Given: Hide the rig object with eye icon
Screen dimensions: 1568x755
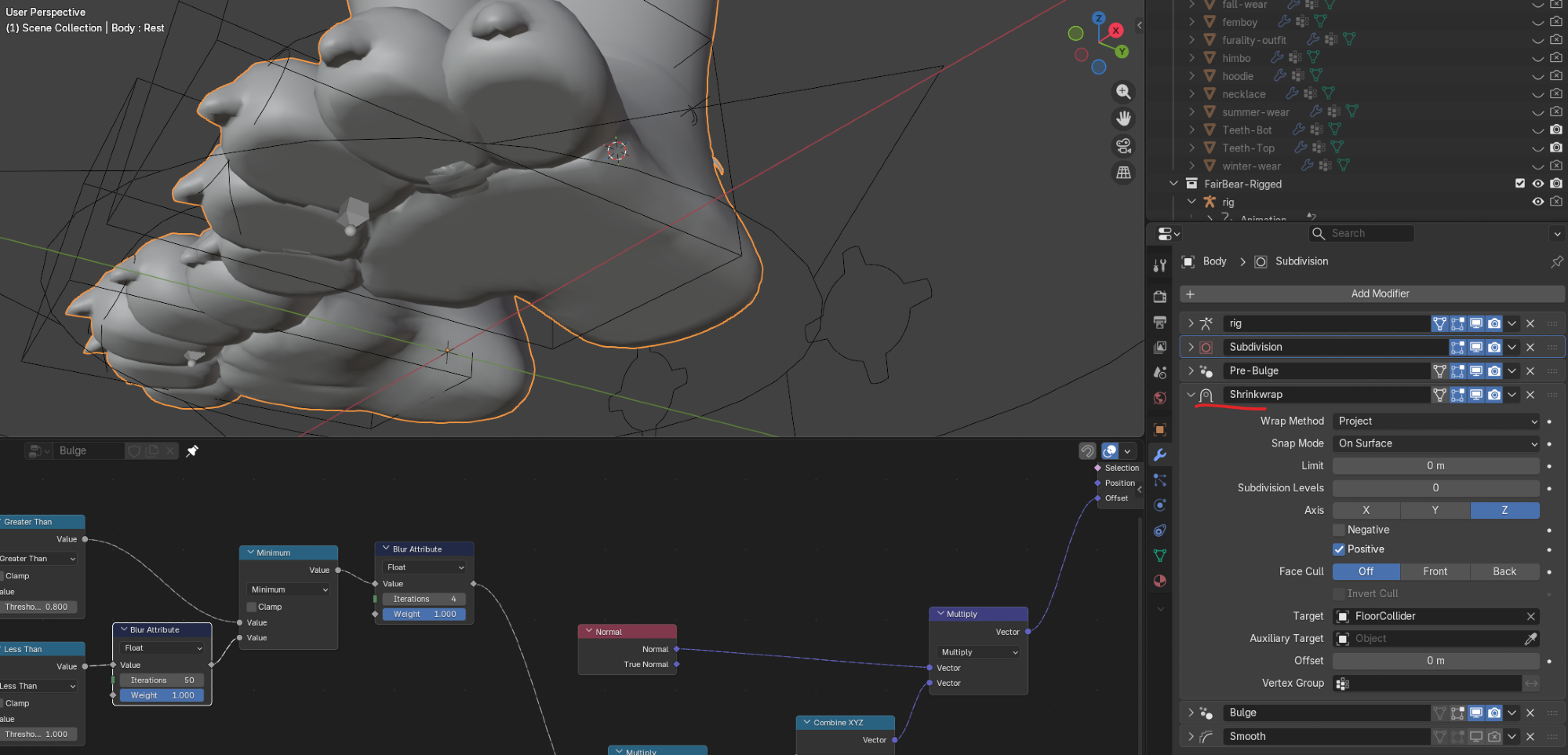Looking at the screenshot, I should 1537,202.
